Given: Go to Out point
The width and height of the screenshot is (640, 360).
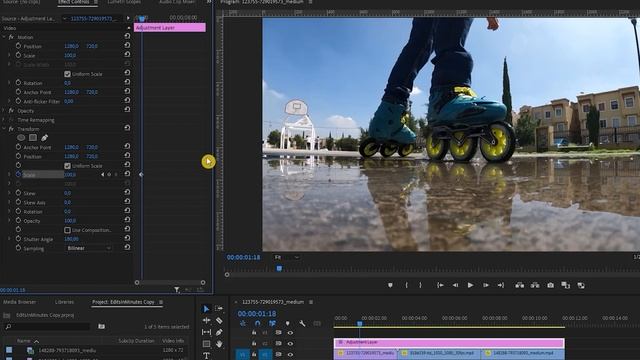Looking at the screenshot, I should click(501, 285).
